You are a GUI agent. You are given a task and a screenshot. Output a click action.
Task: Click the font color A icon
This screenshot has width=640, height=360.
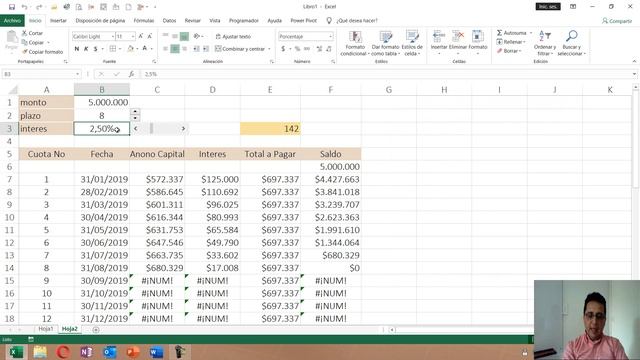pyautogui.click(x=144, y=49)
